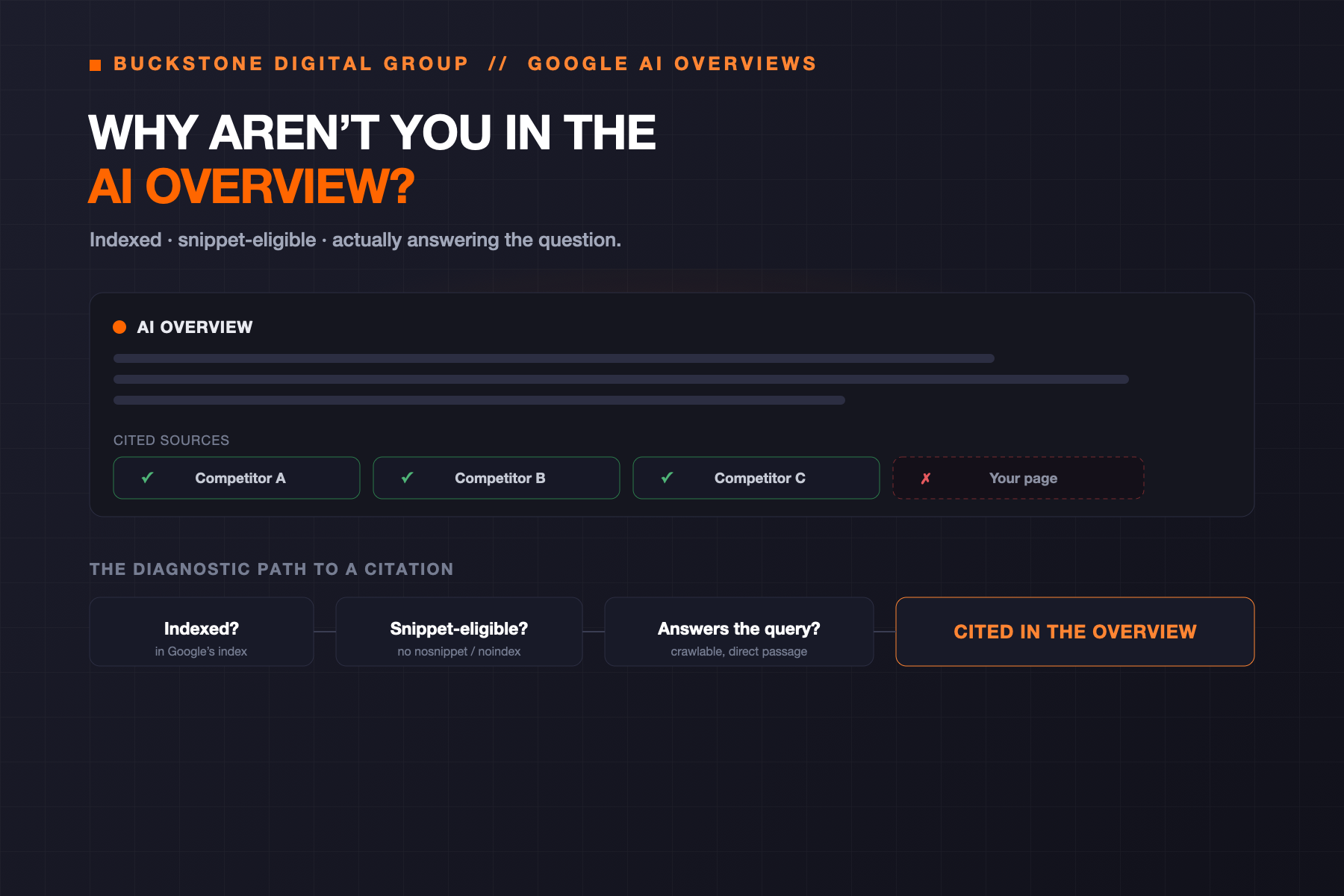Viewport: 1344px width, 896px height.
Task: Click the red X on Your page
Action: tap(926, 479)
